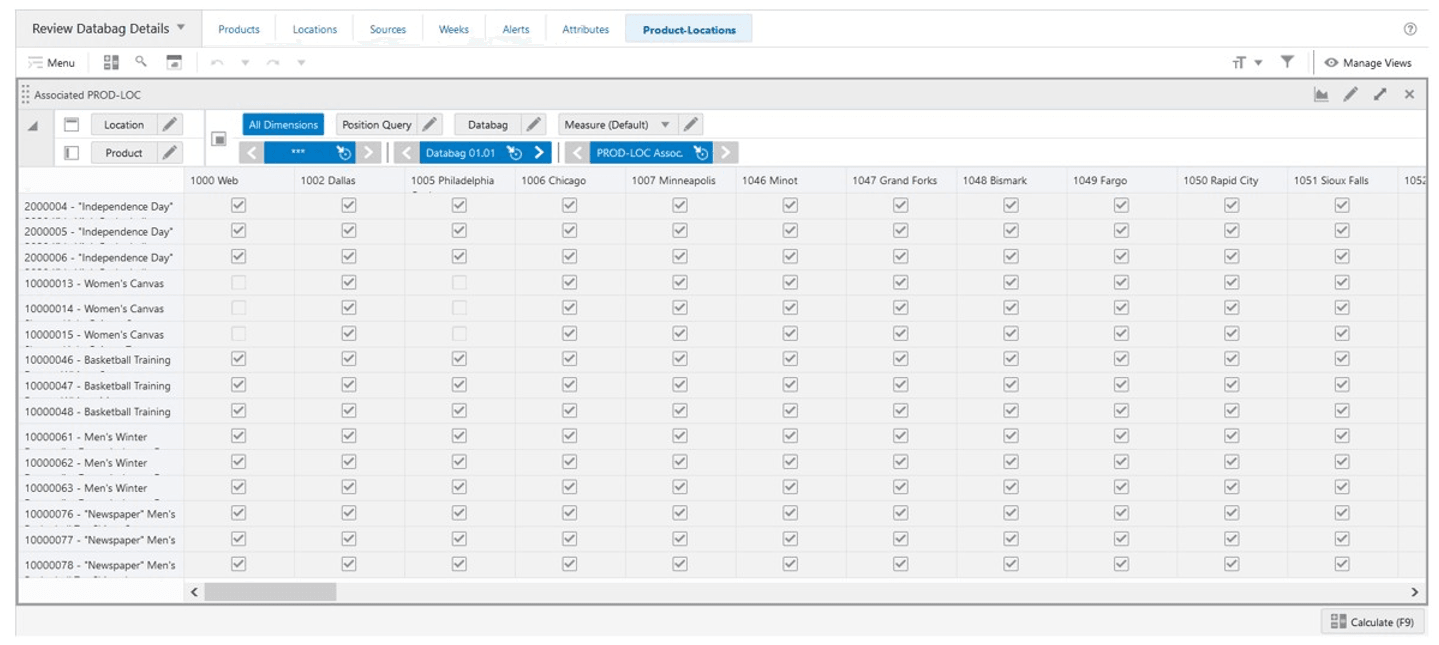Viewport: 1439px width, 645px height.
Task: Click the chart icon on Associated PROD-LOC panel
Action: 1323,94
